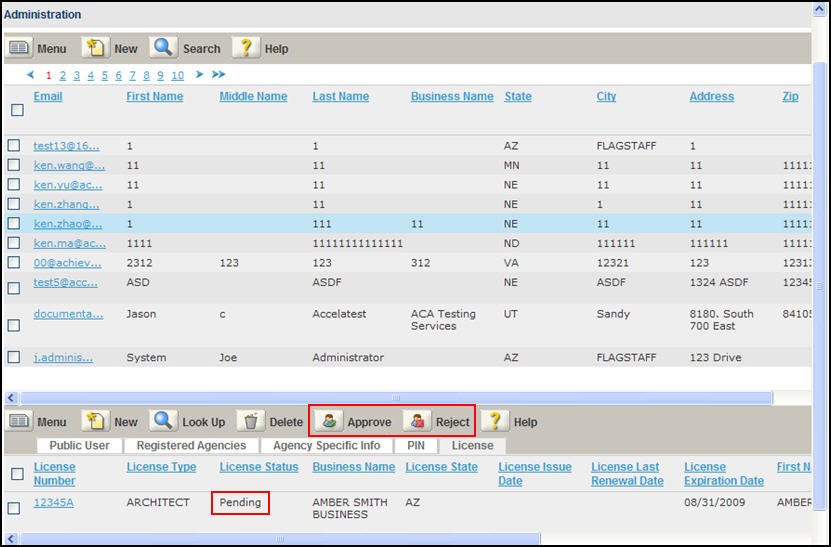The height and width of the screenshot is (547, 831).
Task: Approve the selected license
Action: [356, 422]
